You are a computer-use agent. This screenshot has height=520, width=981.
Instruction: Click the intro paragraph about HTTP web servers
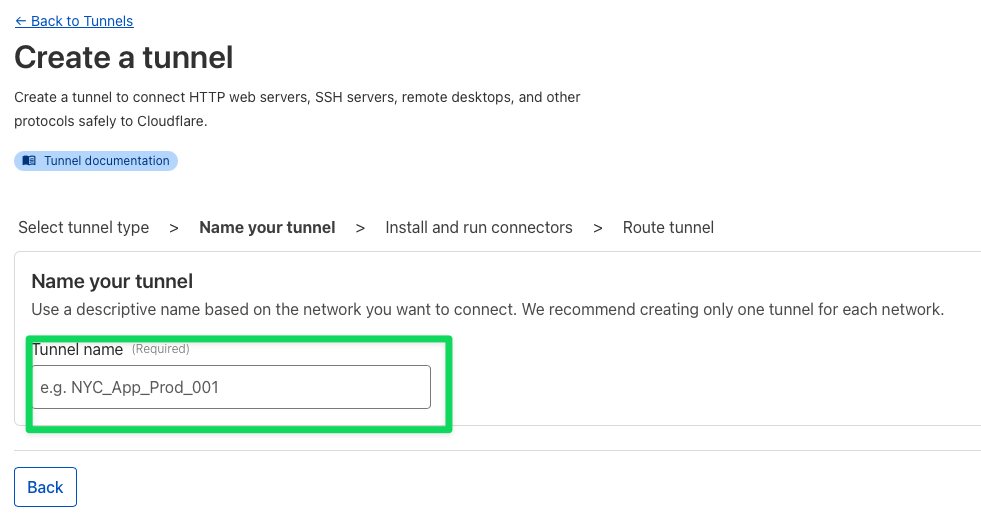[x=297, y=109]
